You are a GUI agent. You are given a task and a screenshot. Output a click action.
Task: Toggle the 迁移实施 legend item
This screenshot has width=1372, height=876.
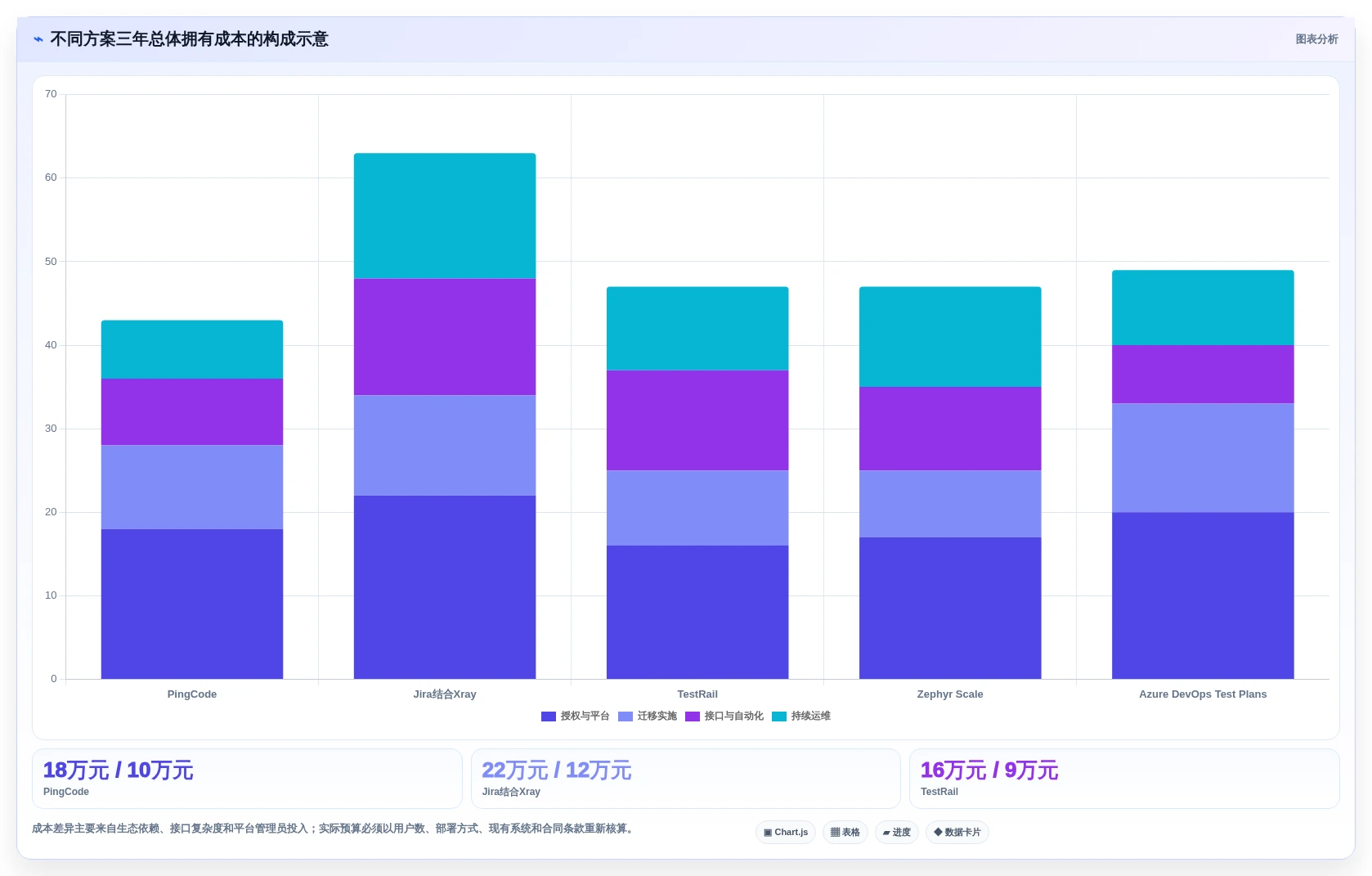click(648, 717)
